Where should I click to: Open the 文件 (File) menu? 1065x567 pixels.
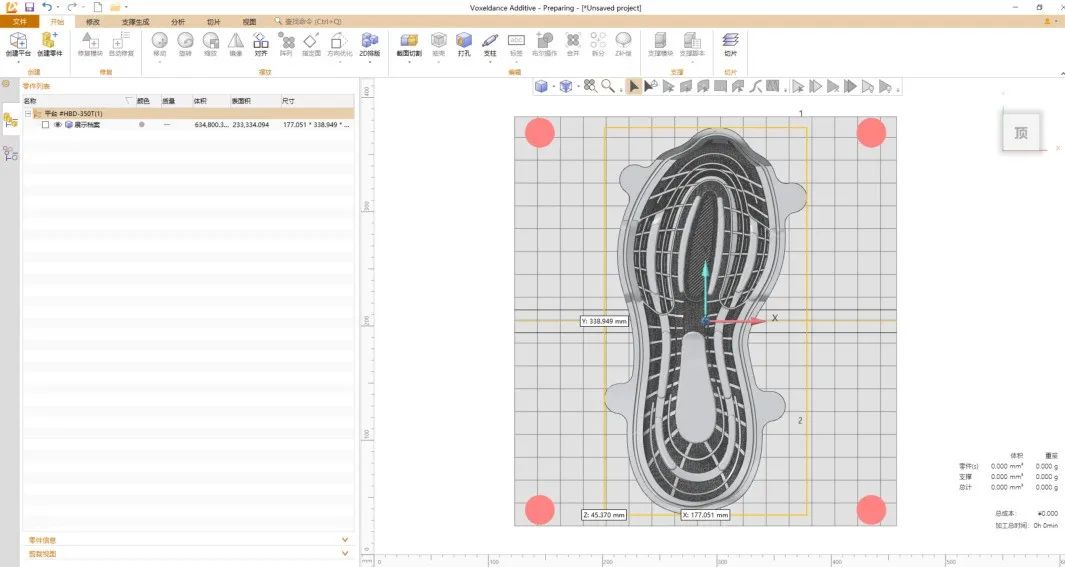[20, 22]
